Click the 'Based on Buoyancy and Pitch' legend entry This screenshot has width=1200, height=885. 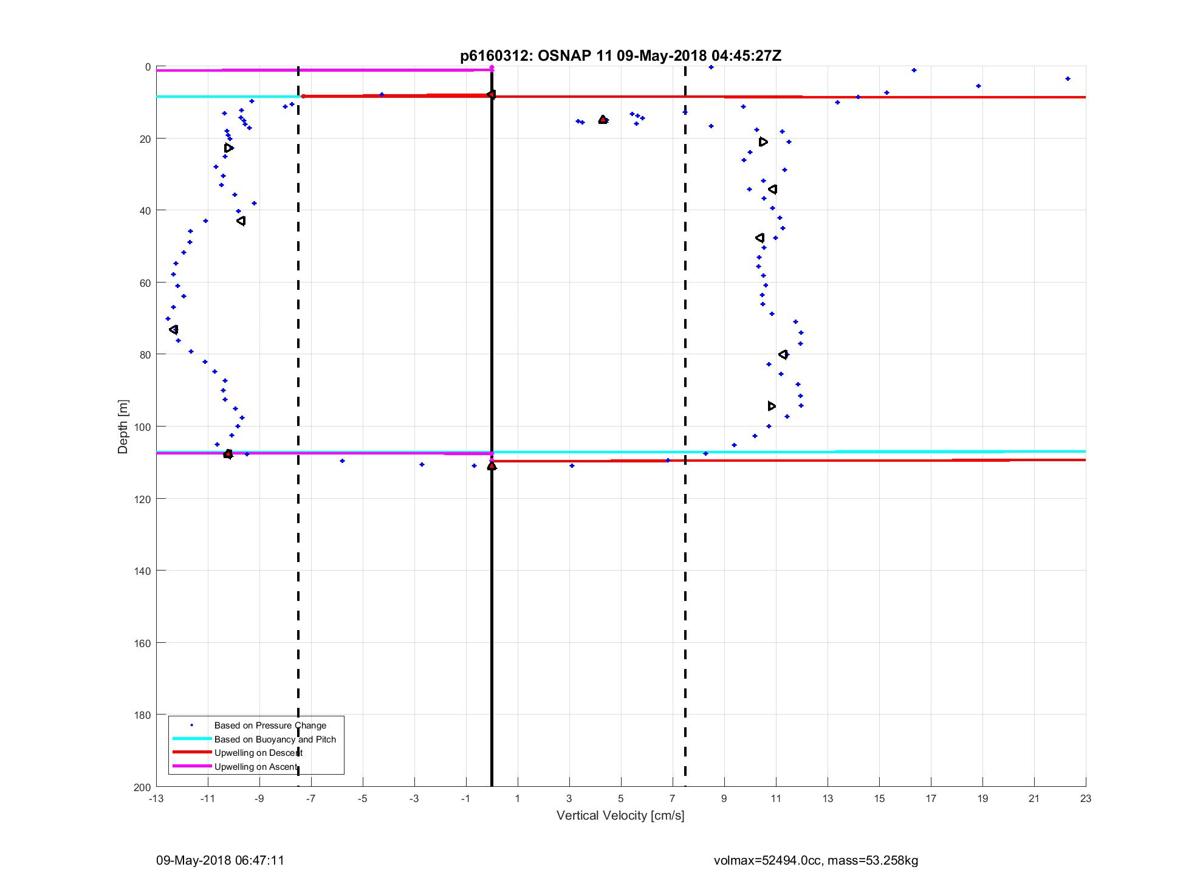pos(275,739)
